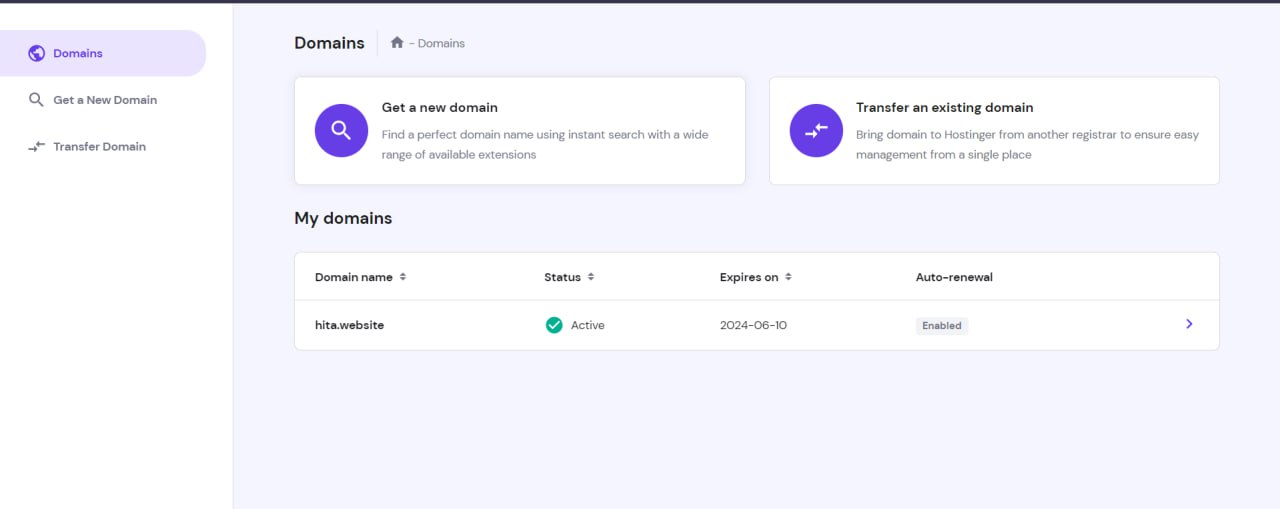The height and width of the screenshot is (509, 1280).
Task: Sort domains by Status column arrows
Action: (x=591, y=277)
